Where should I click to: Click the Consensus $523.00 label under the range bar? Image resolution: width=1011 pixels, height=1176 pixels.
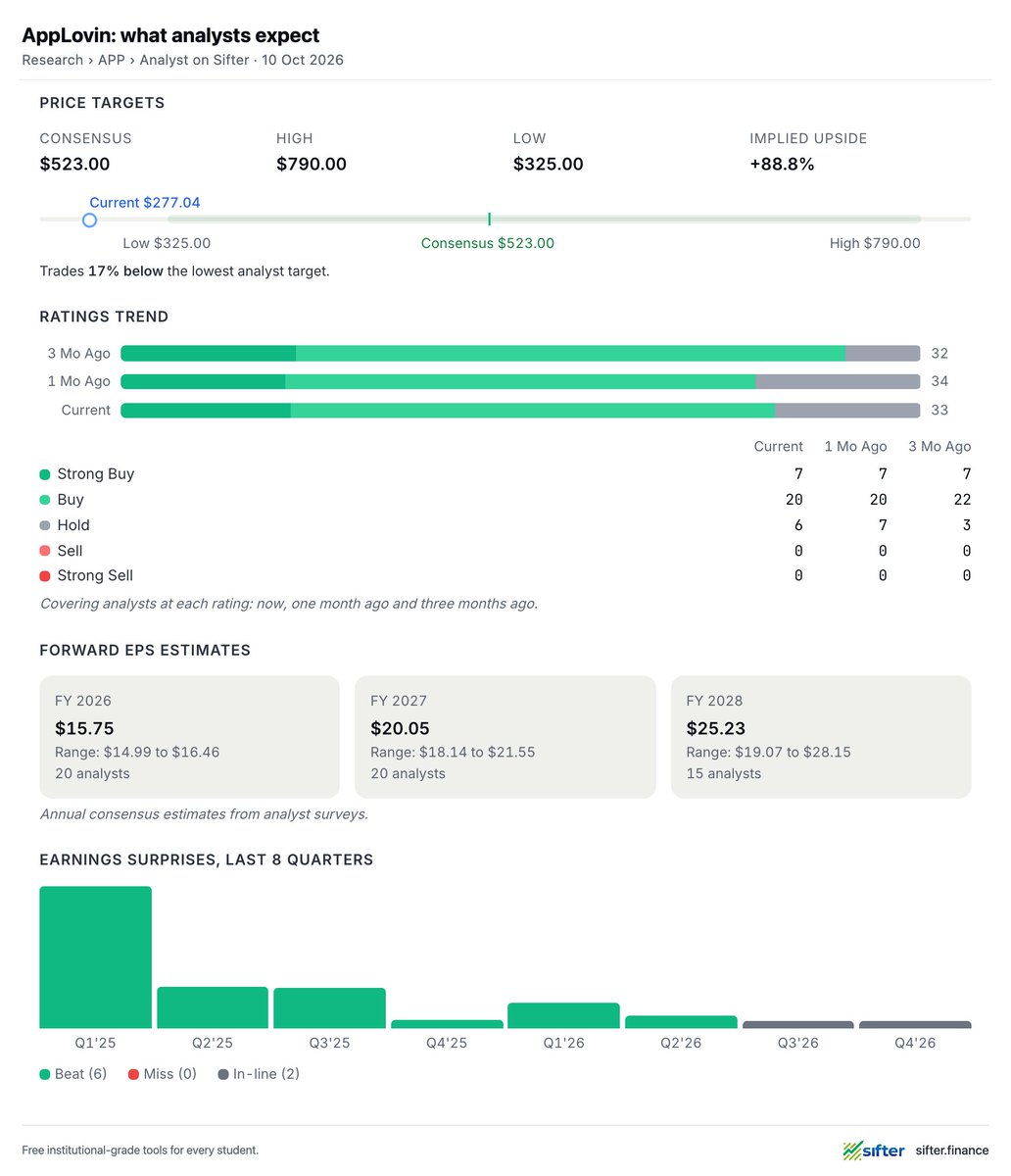488,243
